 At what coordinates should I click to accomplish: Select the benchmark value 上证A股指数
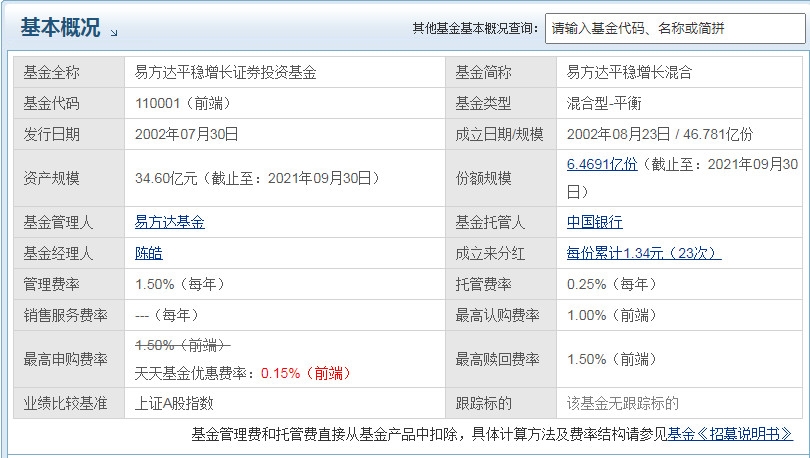coord(174,403)
